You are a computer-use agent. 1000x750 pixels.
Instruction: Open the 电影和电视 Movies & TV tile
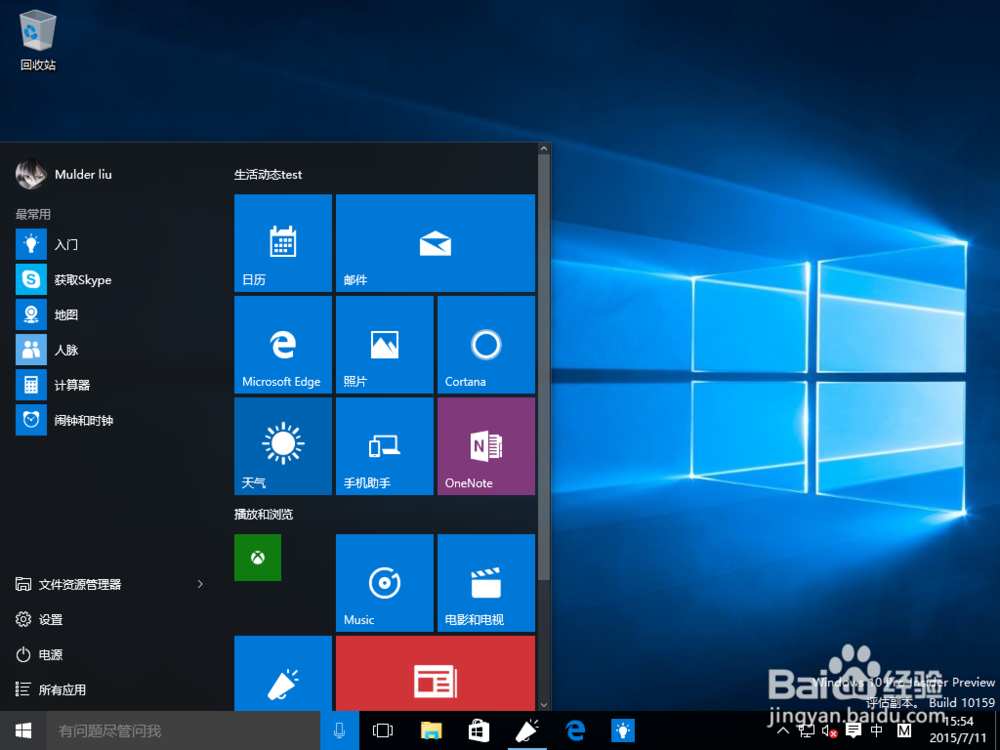pos(486,583)
